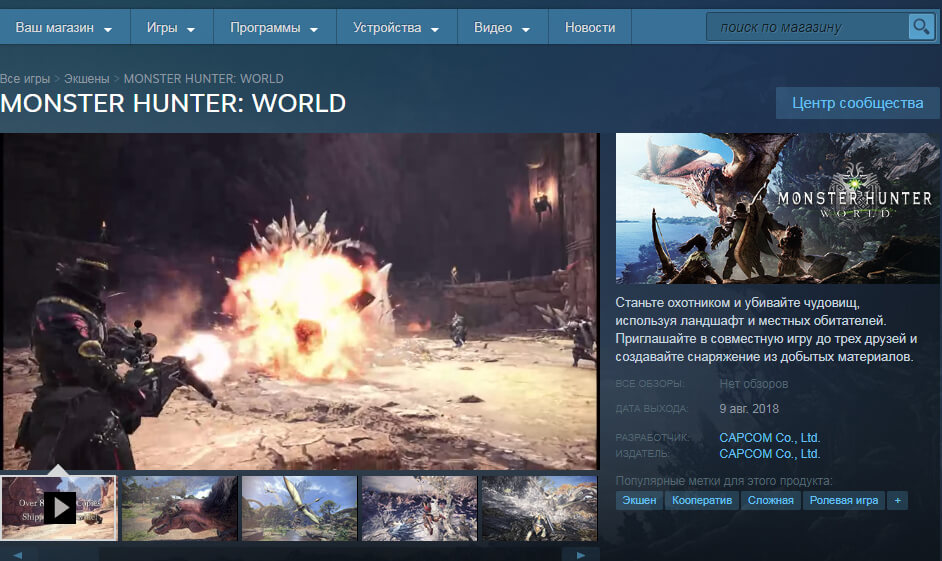Select the Сложная tag
Viewport: 942px width, 561px height.
pos(771,500)
